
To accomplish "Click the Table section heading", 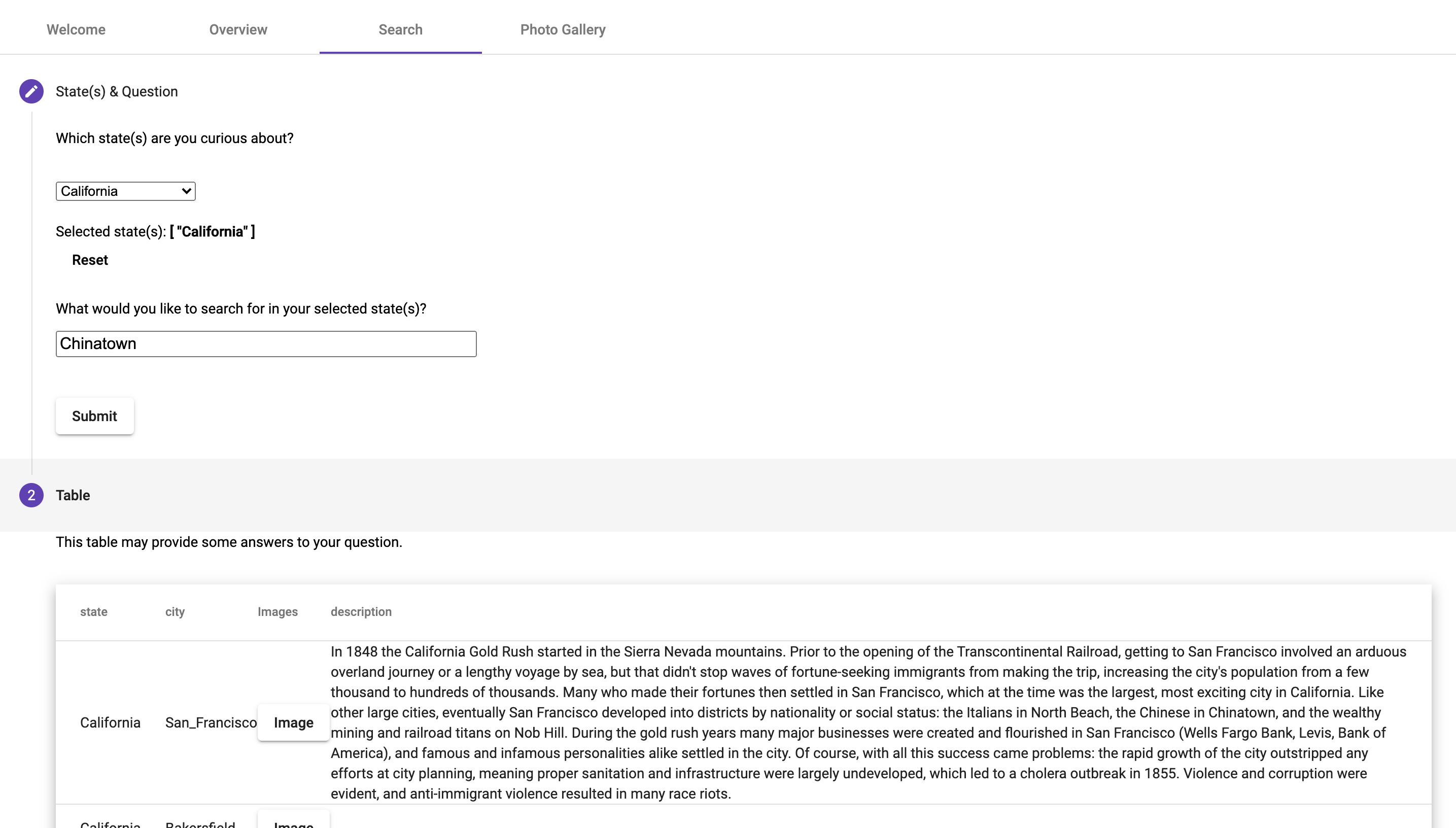I will pos(73,495).
